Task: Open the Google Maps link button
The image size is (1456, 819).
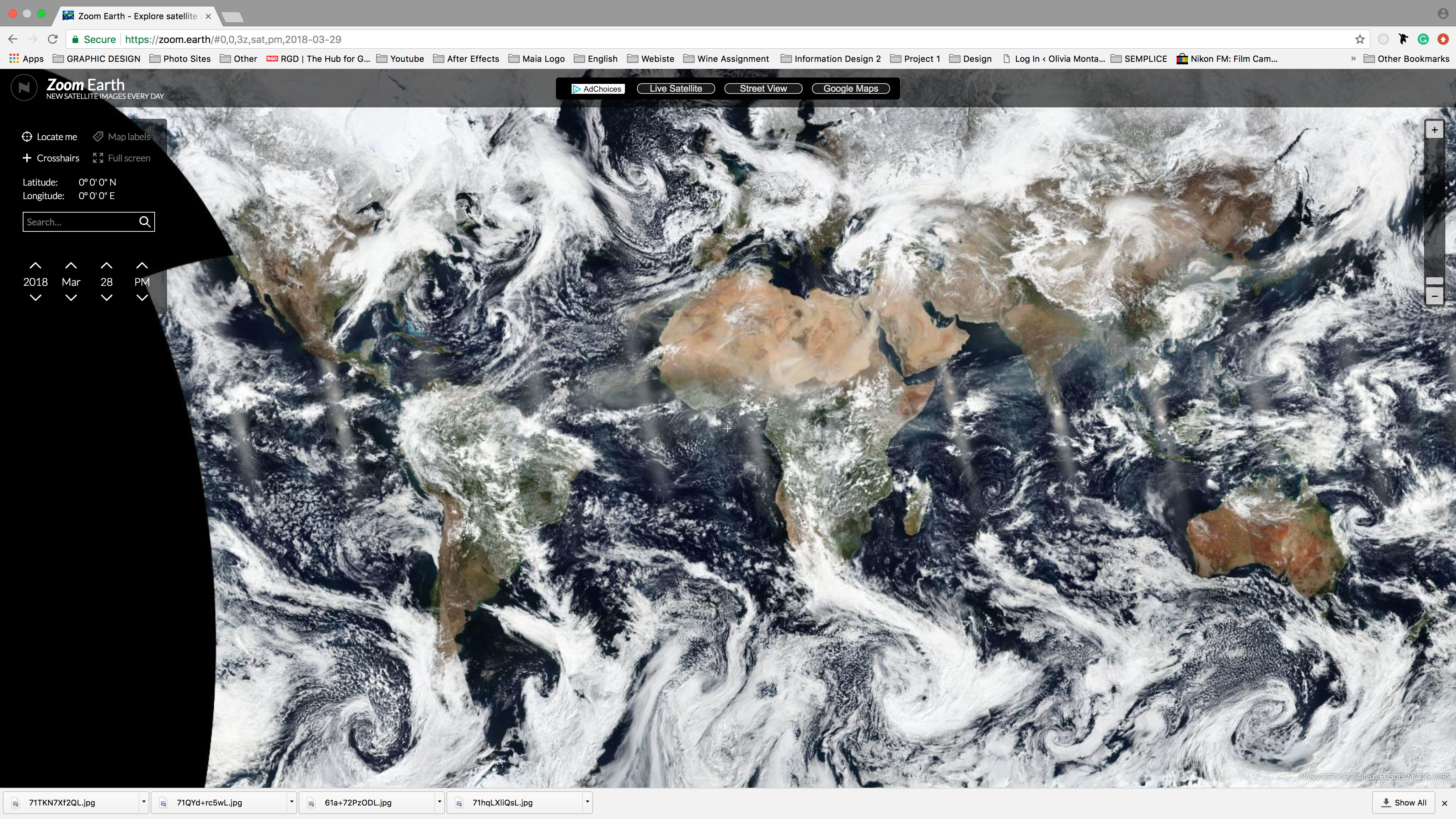Action: [x=850, y=89]
